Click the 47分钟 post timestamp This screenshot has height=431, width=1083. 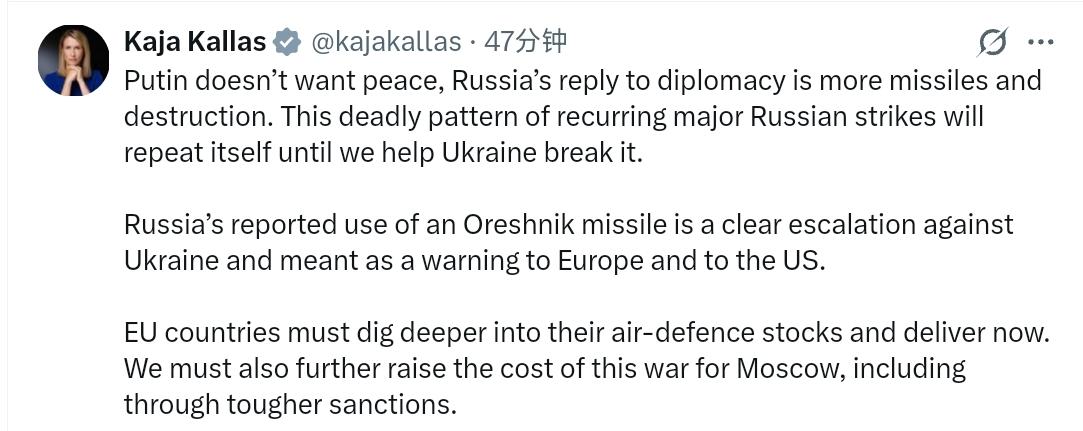[525, 42]
